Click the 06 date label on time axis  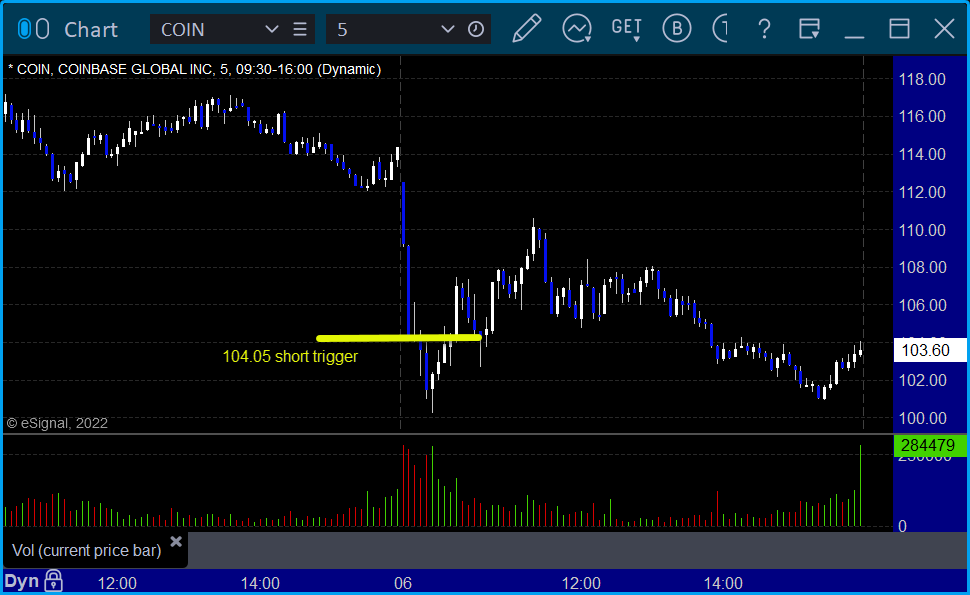[403, 583]
